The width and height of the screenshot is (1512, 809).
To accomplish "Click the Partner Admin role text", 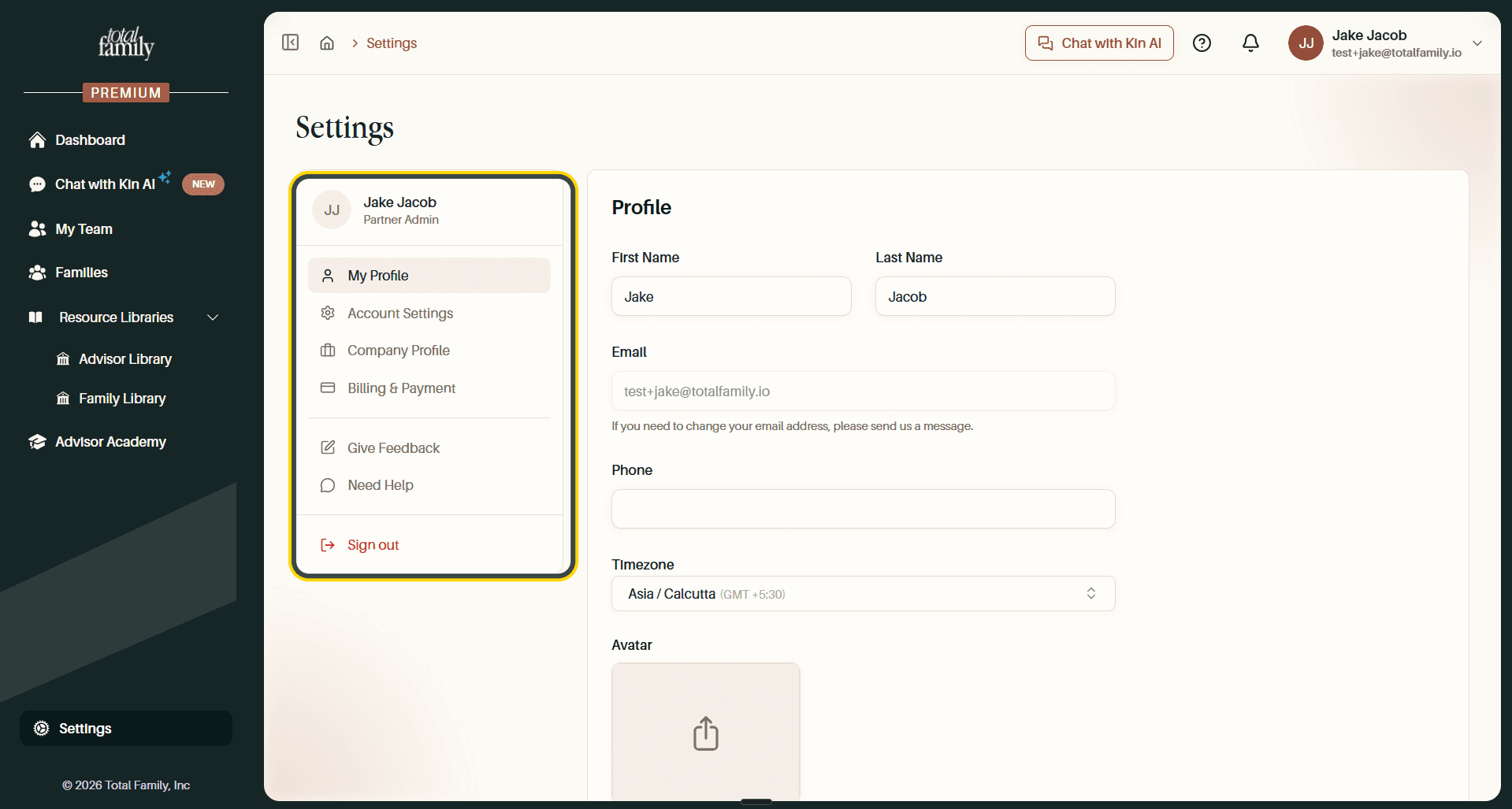I will (x=401, y=220).
